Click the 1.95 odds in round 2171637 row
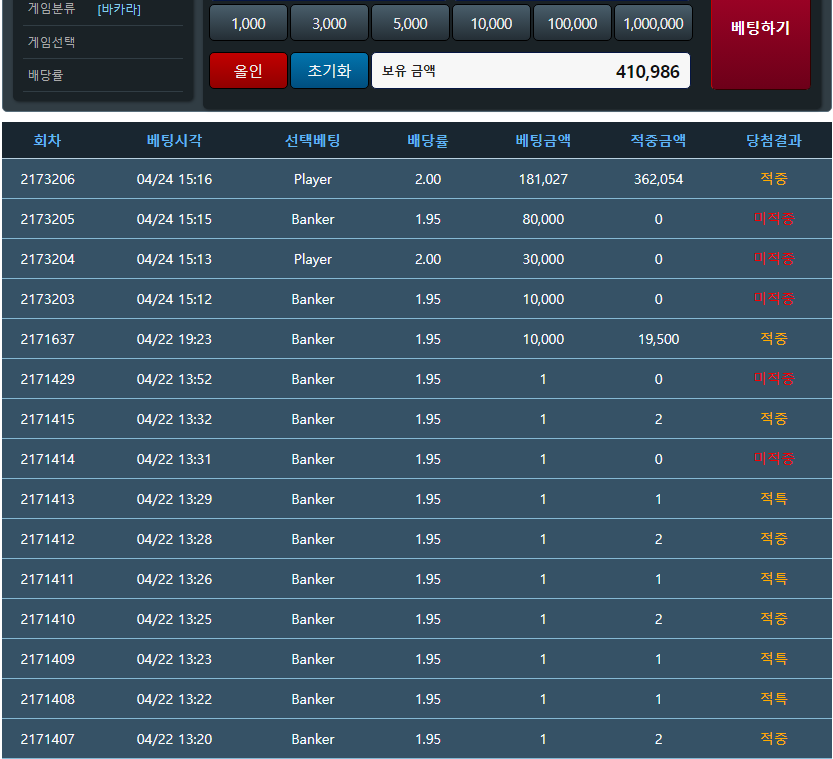 point(428,339)
